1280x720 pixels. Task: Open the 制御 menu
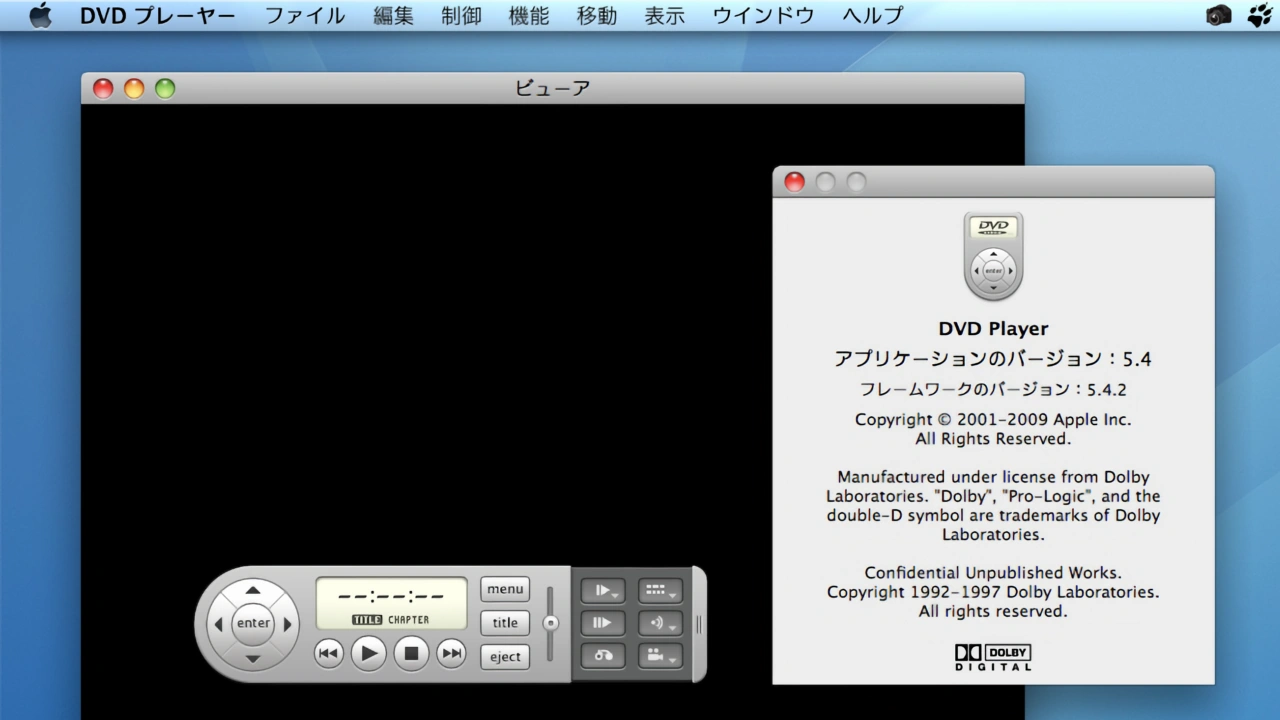coord(461,15)
